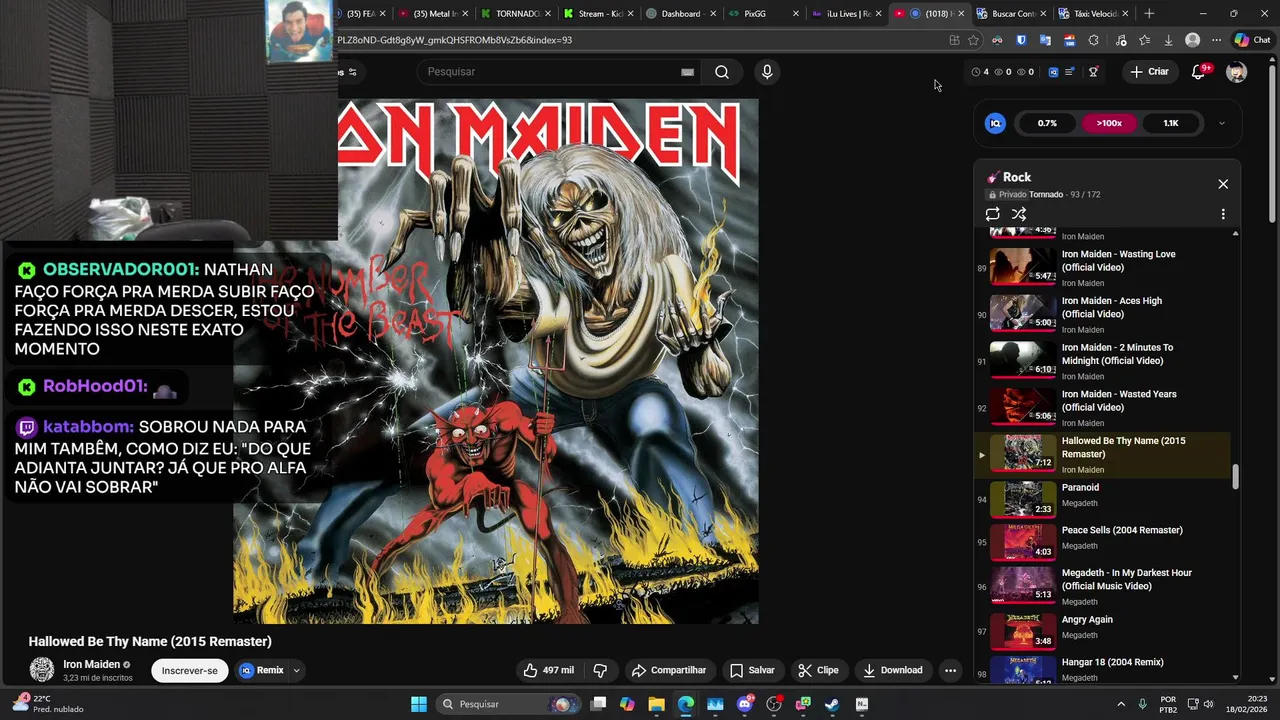
Task: Open Discord from the taskbar
Action: point(744,704)
